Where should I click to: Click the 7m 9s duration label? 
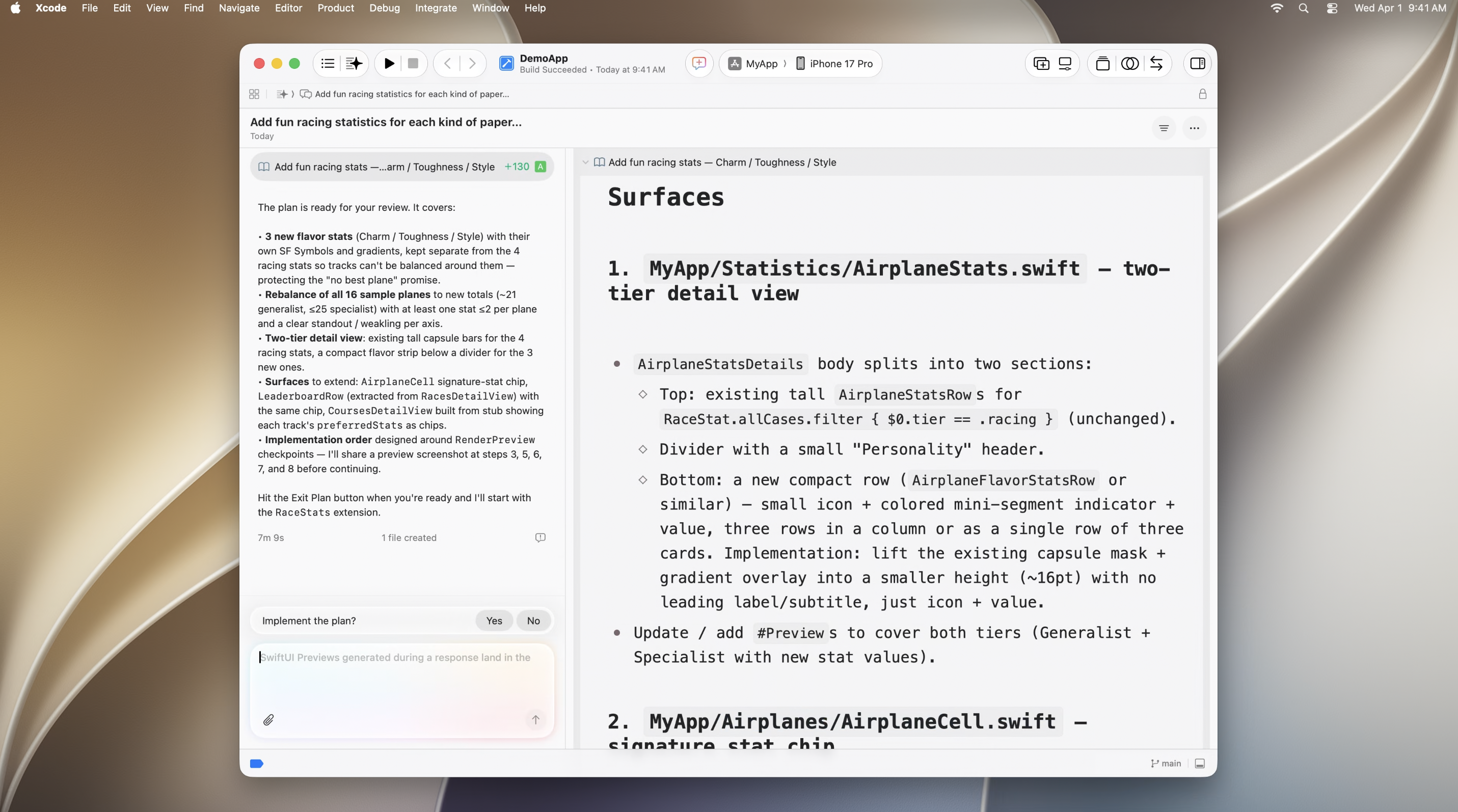(x=271, y=537)
